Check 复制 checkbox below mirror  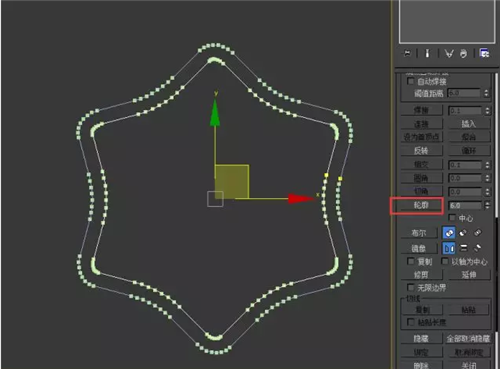click(x=411, y=261)
